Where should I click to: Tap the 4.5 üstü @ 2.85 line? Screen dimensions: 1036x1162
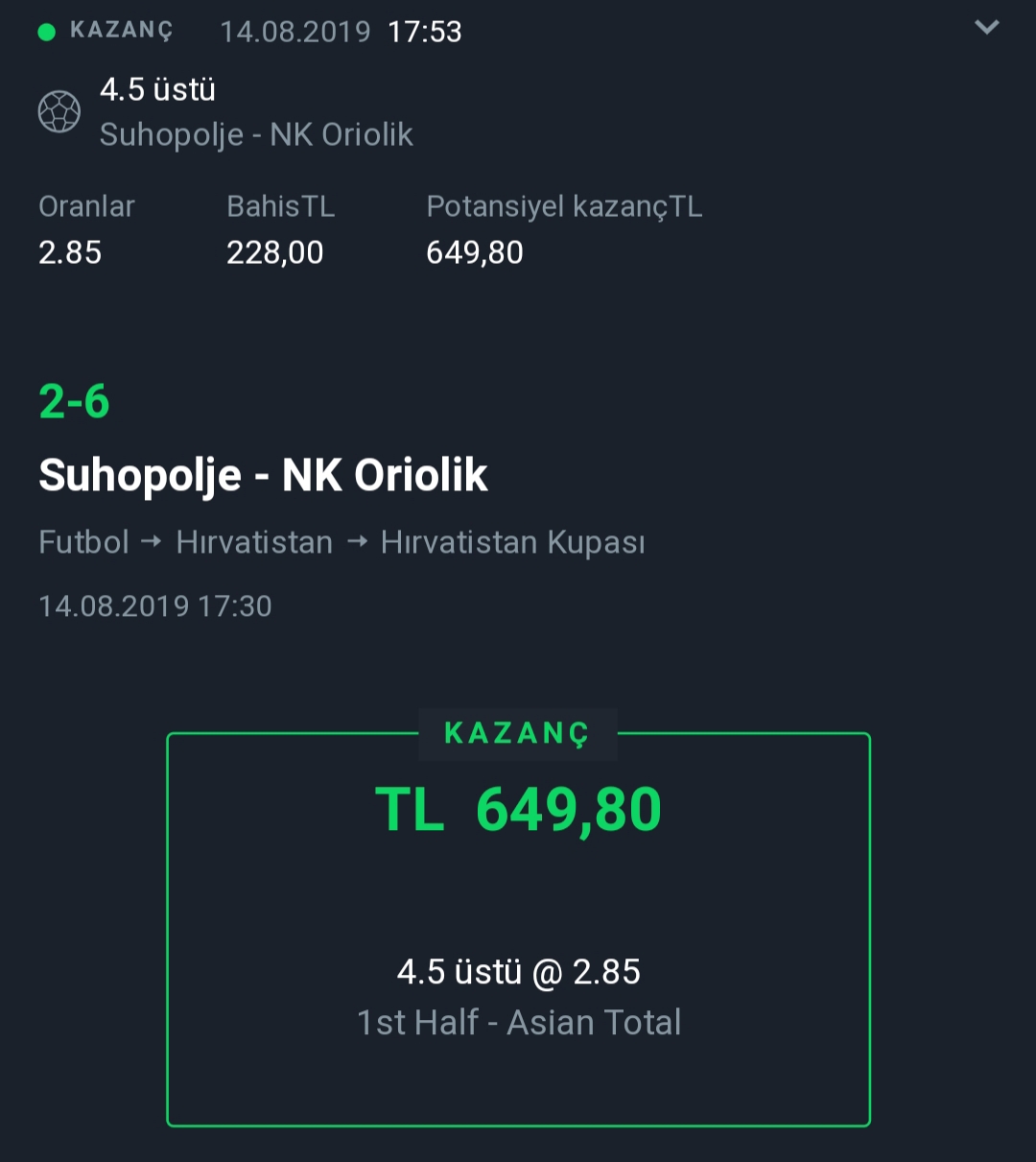(519, 972)
